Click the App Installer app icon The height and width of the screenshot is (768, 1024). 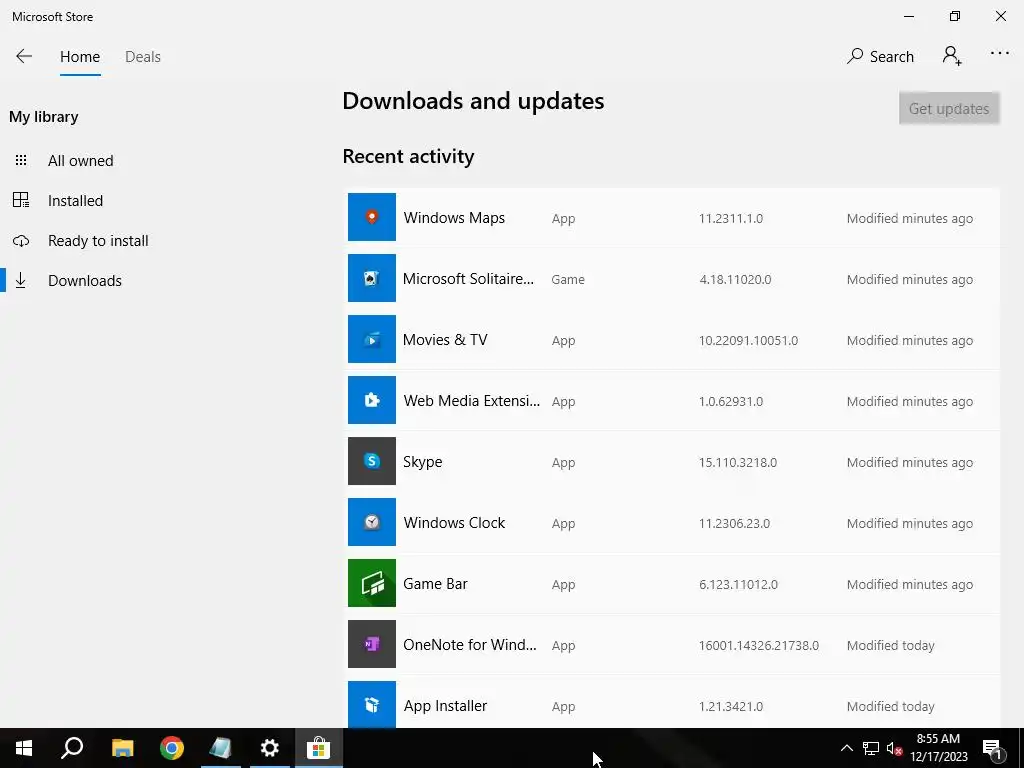[x=372, y=705]
